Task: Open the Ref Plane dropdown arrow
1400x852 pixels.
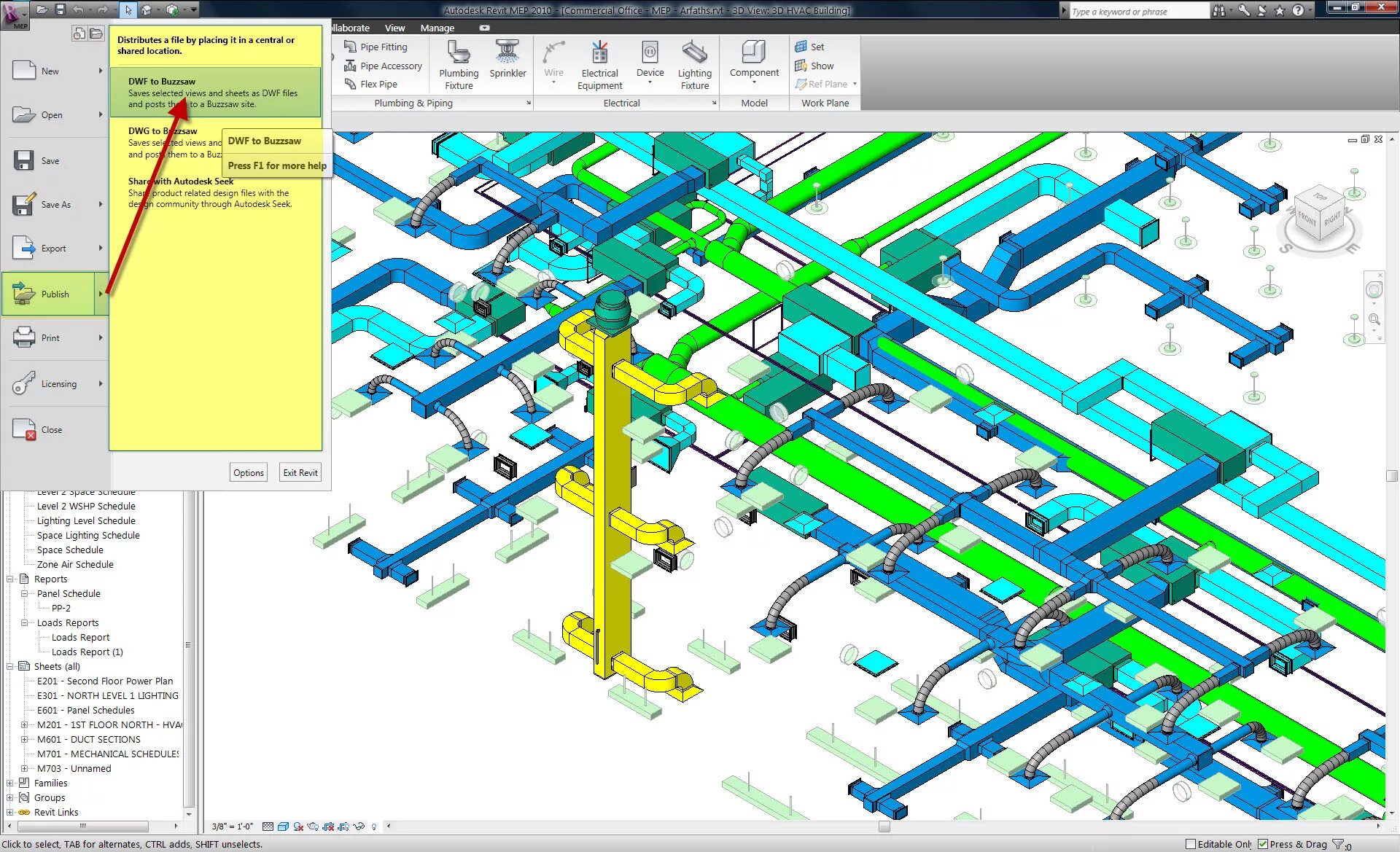Action: (x=855, y=84)
